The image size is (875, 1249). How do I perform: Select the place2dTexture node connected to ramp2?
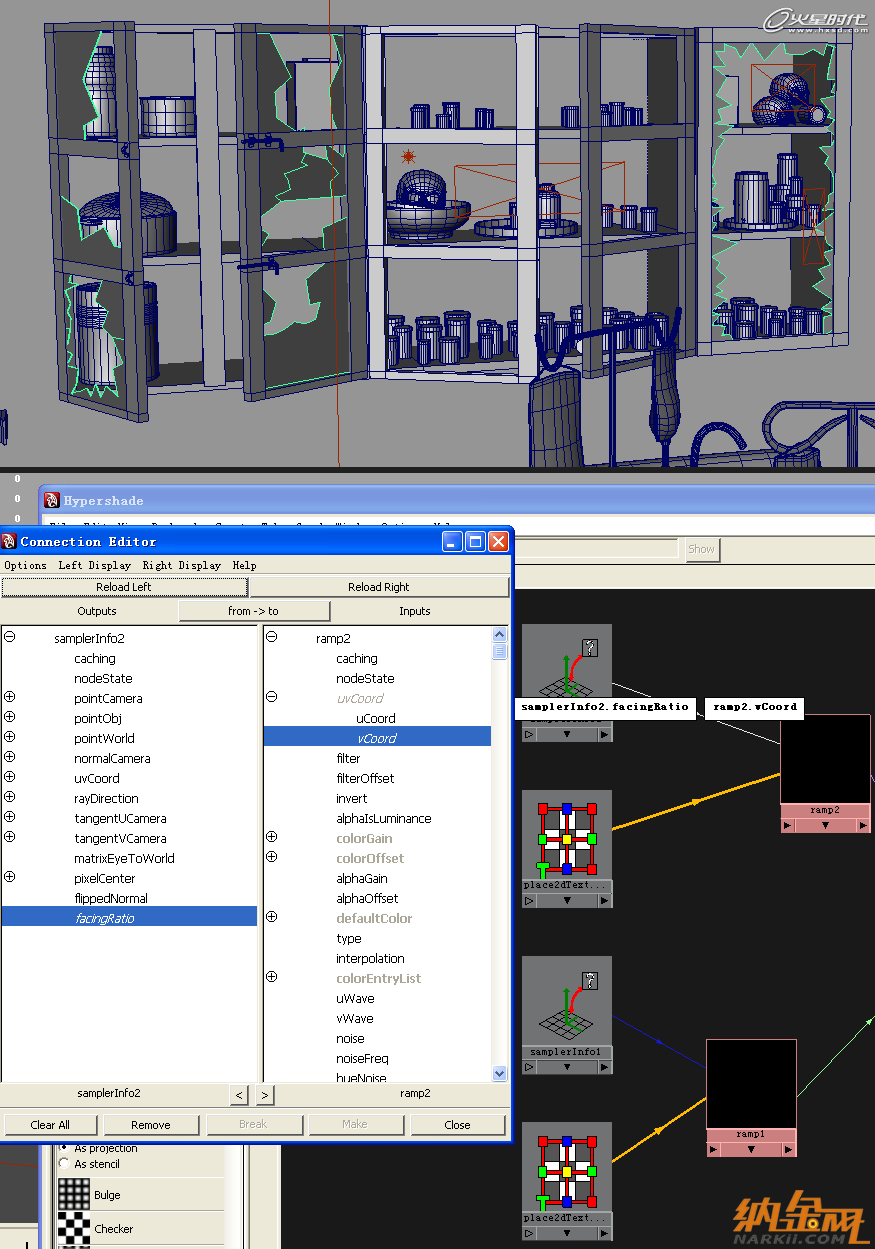pos(567,835)
